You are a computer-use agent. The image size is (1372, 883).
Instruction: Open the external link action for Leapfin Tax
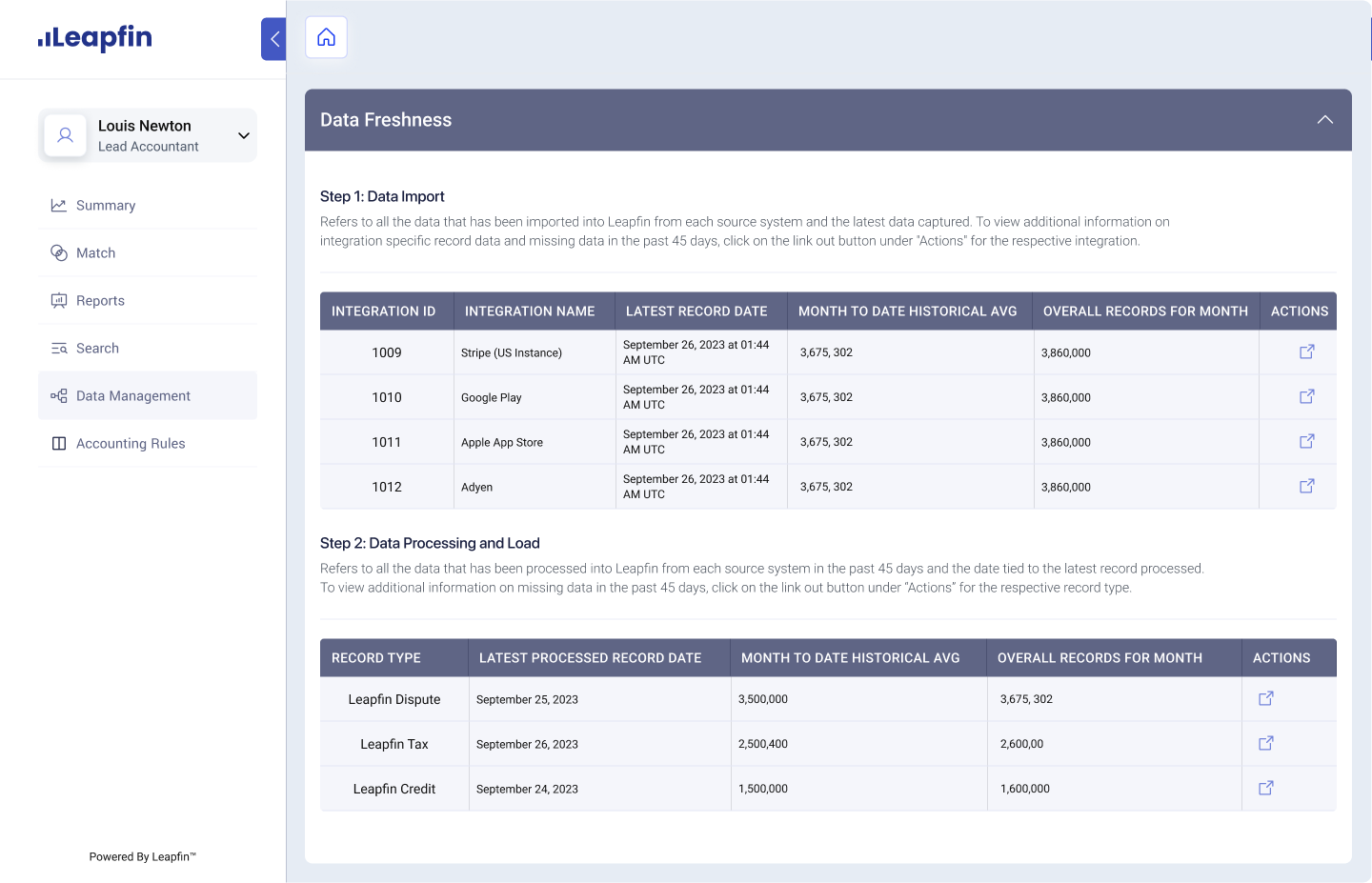pos(1265,743)
